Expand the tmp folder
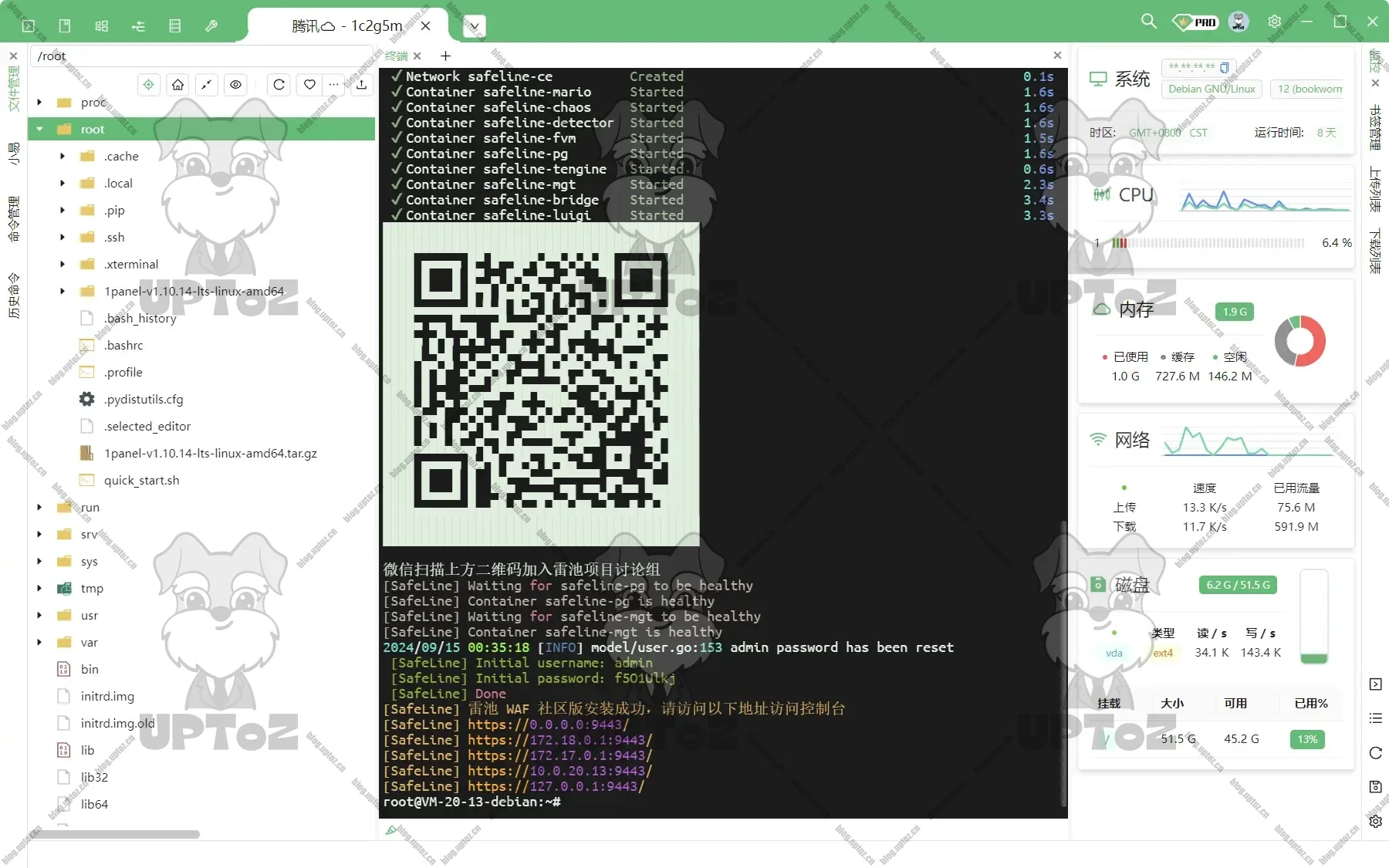This screenshot has width=1389, height=868. point(39,588)
